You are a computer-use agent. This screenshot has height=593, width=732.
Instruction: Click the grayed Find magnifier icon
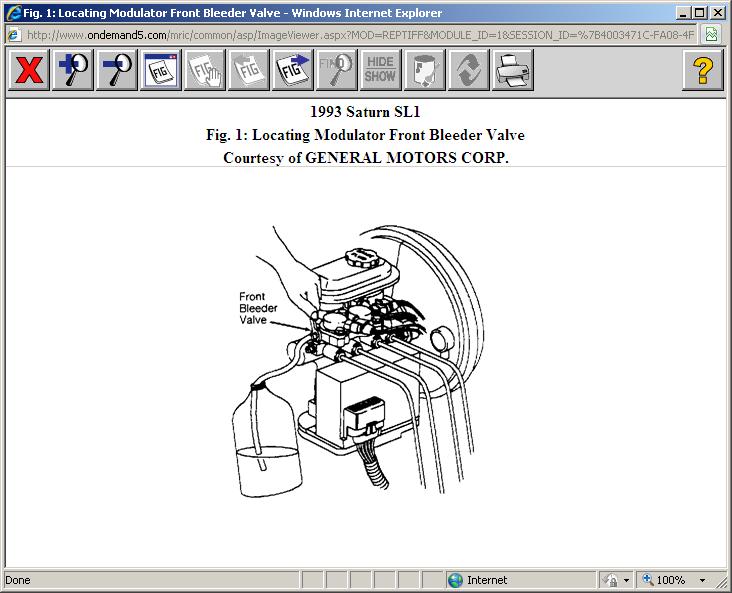337,70
